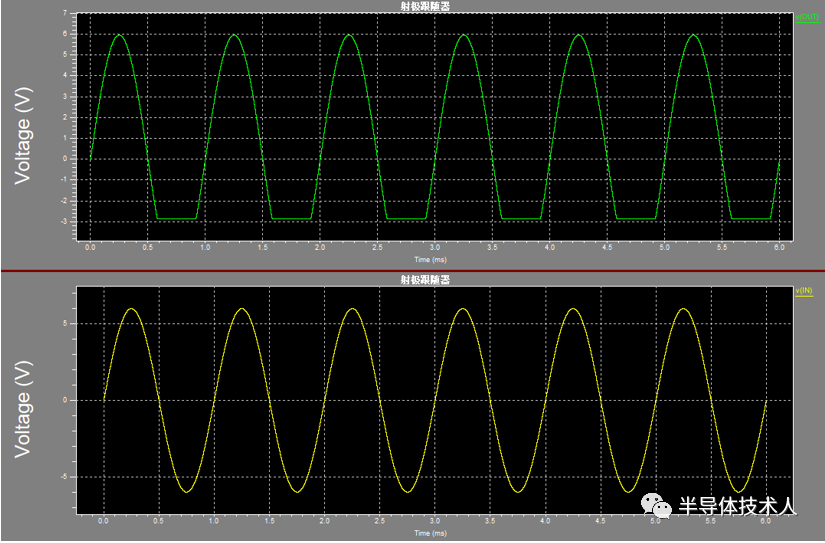This screenshot has width=825, height=543.
Task: Select the v(OUT) legend label
Action: point(807,17)
